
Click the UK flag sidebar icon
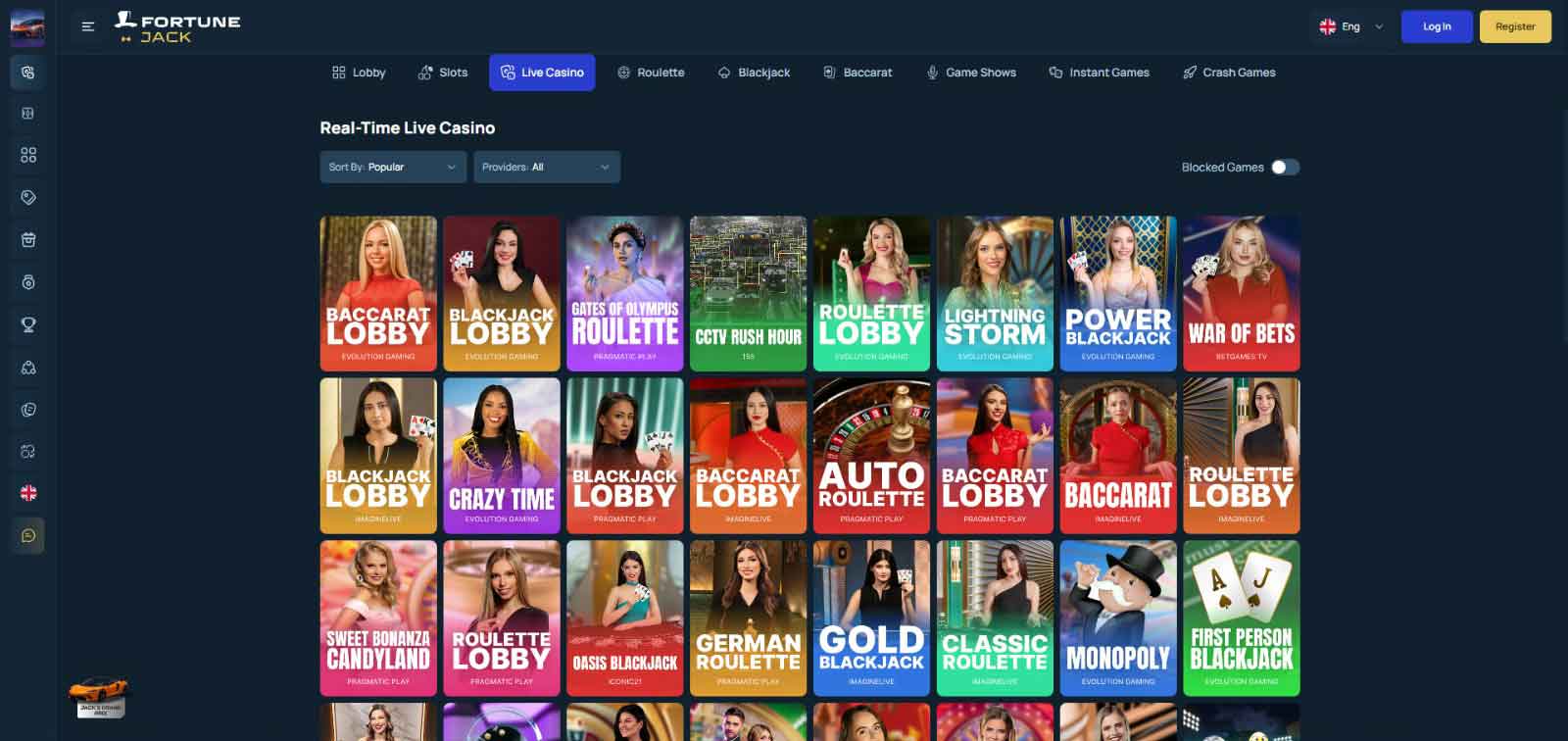27,493
